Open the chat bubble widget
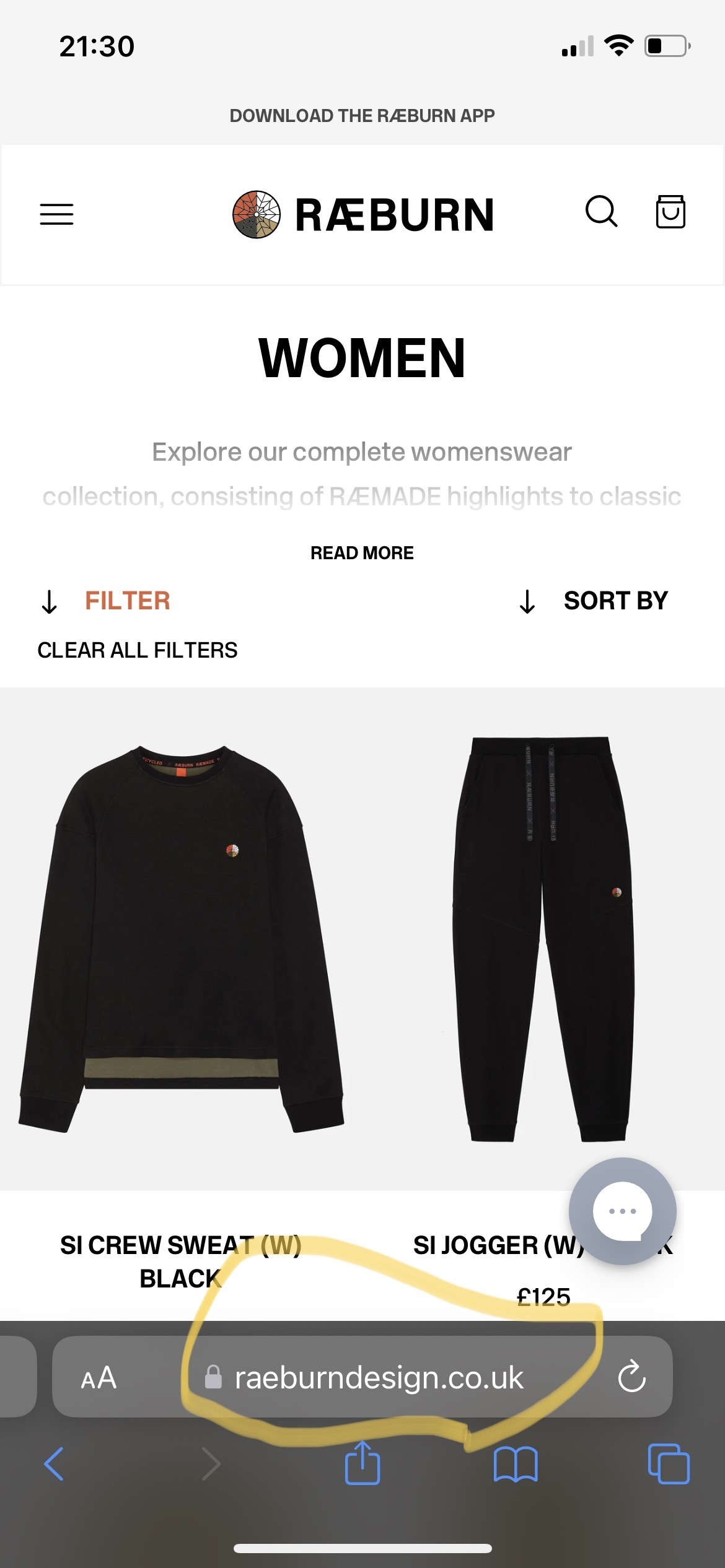The image size is (725, 1568). pyautogui.click(x=622, y=1211)
